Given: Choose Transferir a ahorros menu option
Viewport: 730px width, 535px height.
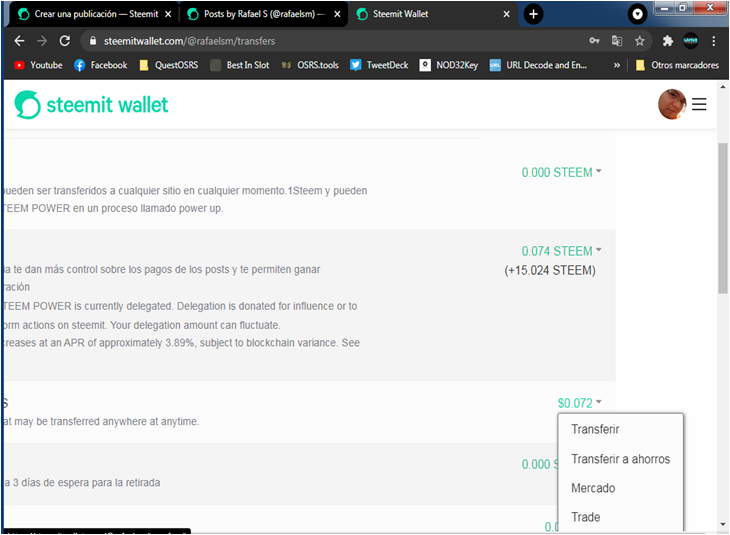Looking at the screenshot, I should [621, 459].
